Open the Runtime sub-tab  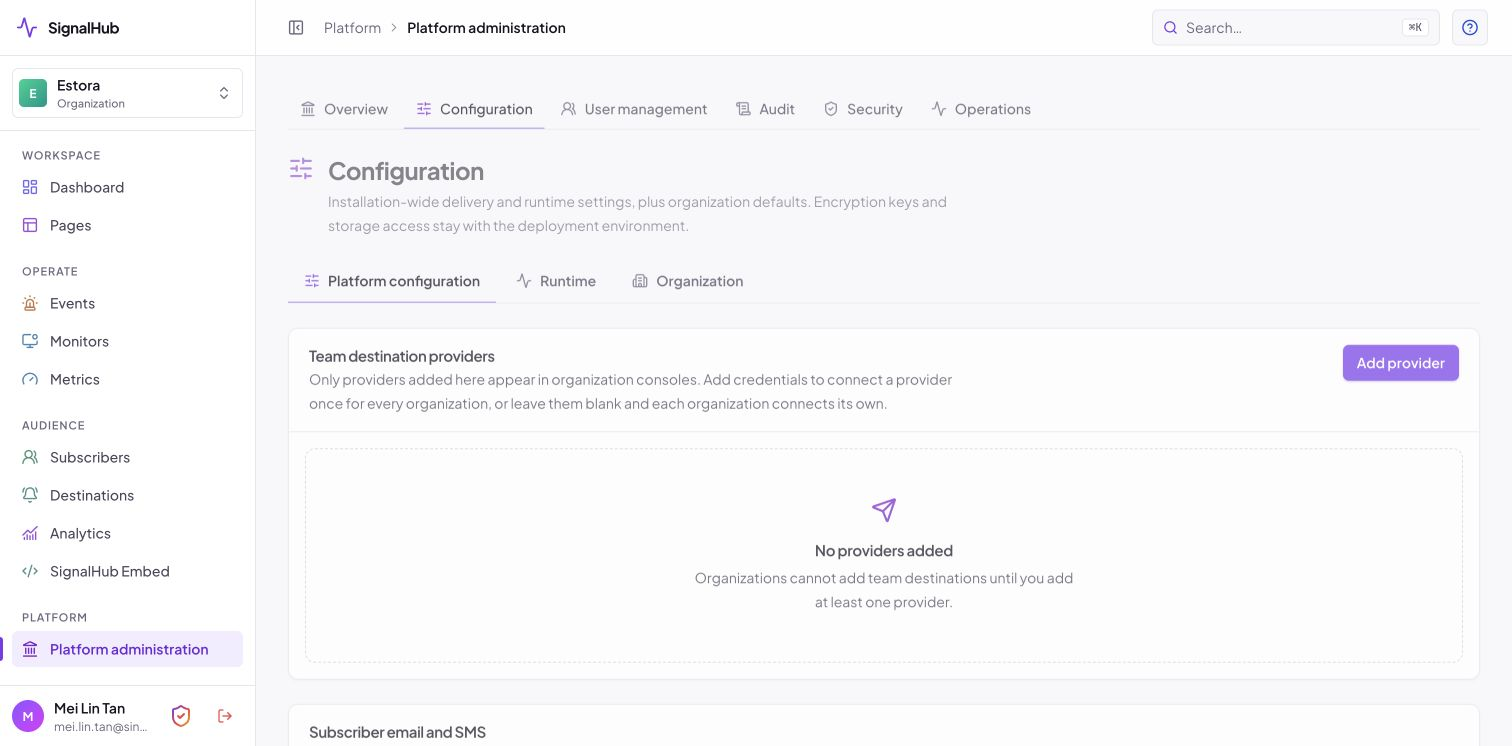(556, 281)
